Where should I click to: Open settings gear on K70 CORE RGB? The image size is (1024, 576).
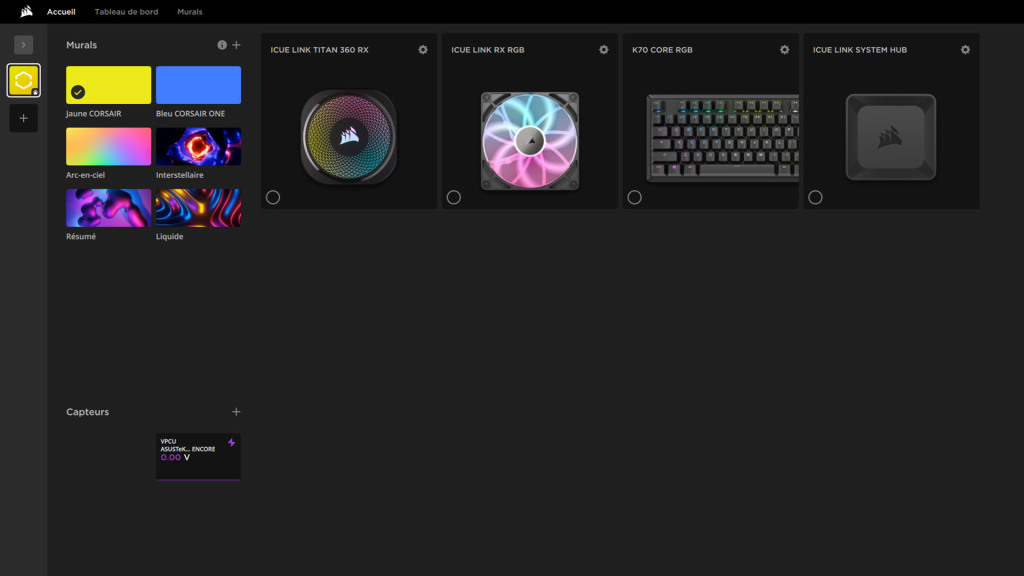(x=784, y=49)
